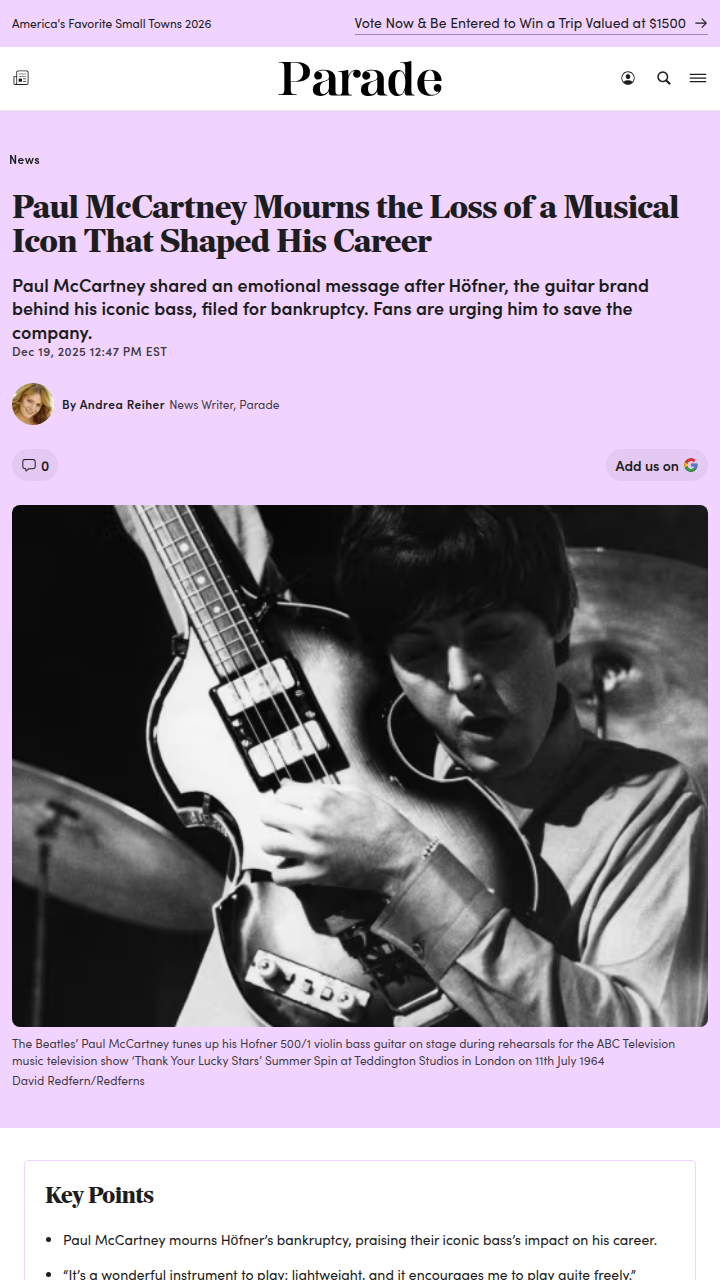
Task: Click Andrea Reiher's author avatar
Action: point(32,404)
